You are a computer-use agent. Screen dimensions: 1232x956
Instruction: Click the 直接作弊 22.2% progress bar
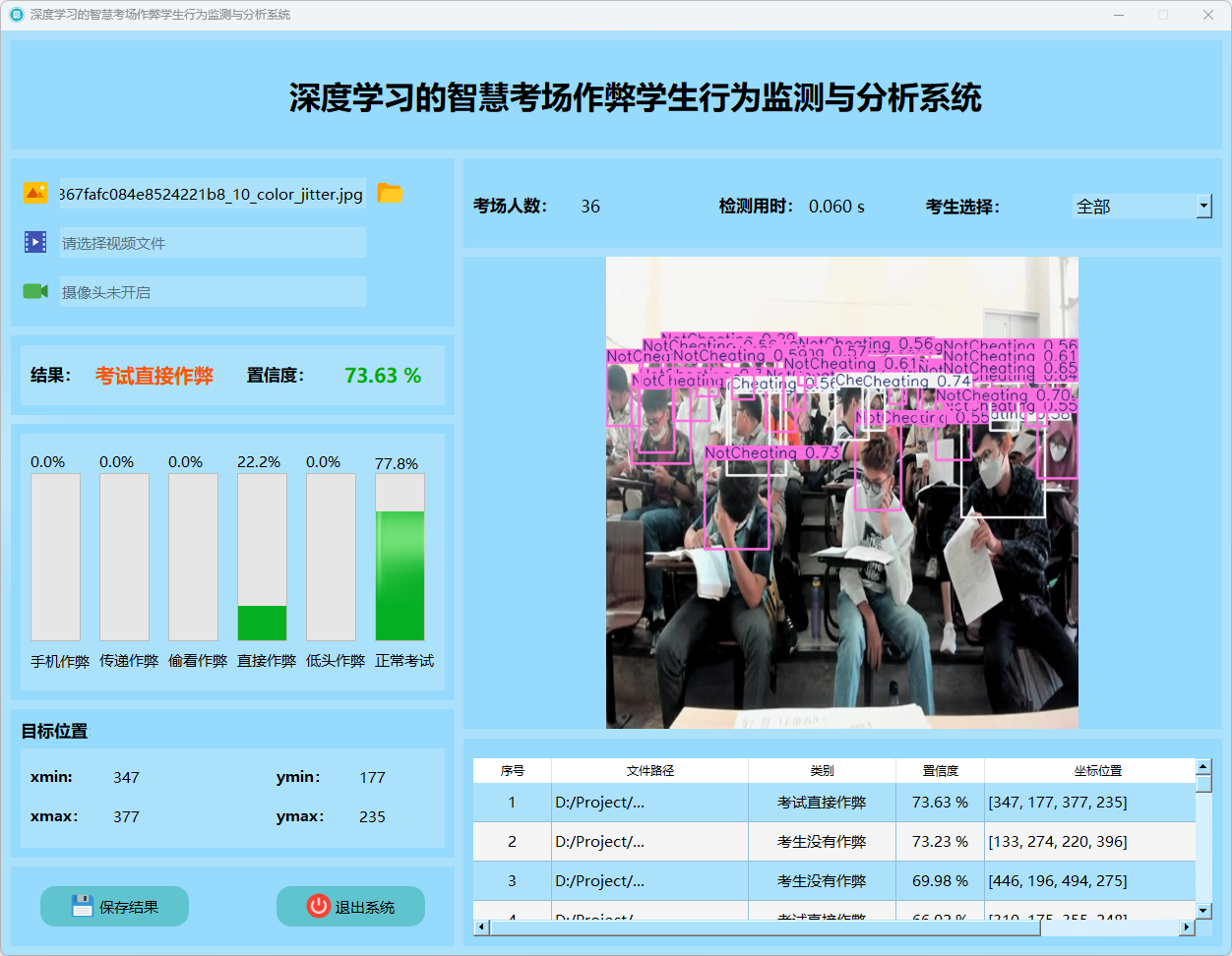point(262,557)
